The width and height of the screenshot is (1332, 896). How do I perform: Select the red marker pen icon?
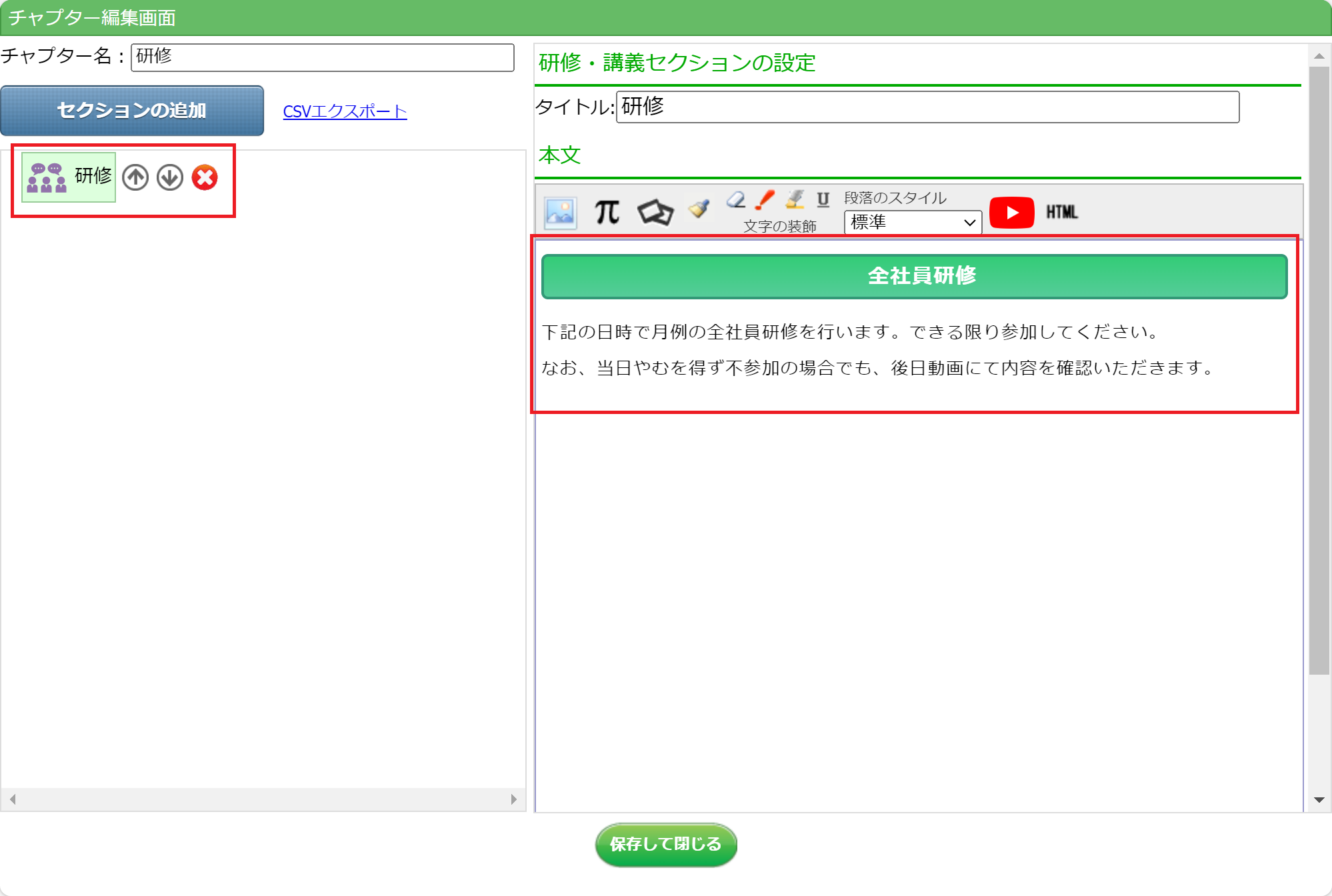(765, 199)
